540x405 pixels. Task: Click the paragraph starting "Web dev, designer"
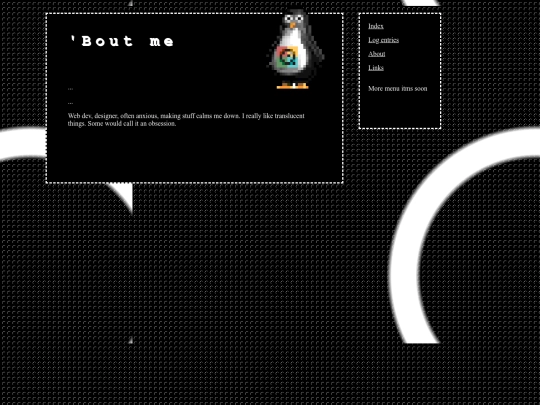click(186, 120)
